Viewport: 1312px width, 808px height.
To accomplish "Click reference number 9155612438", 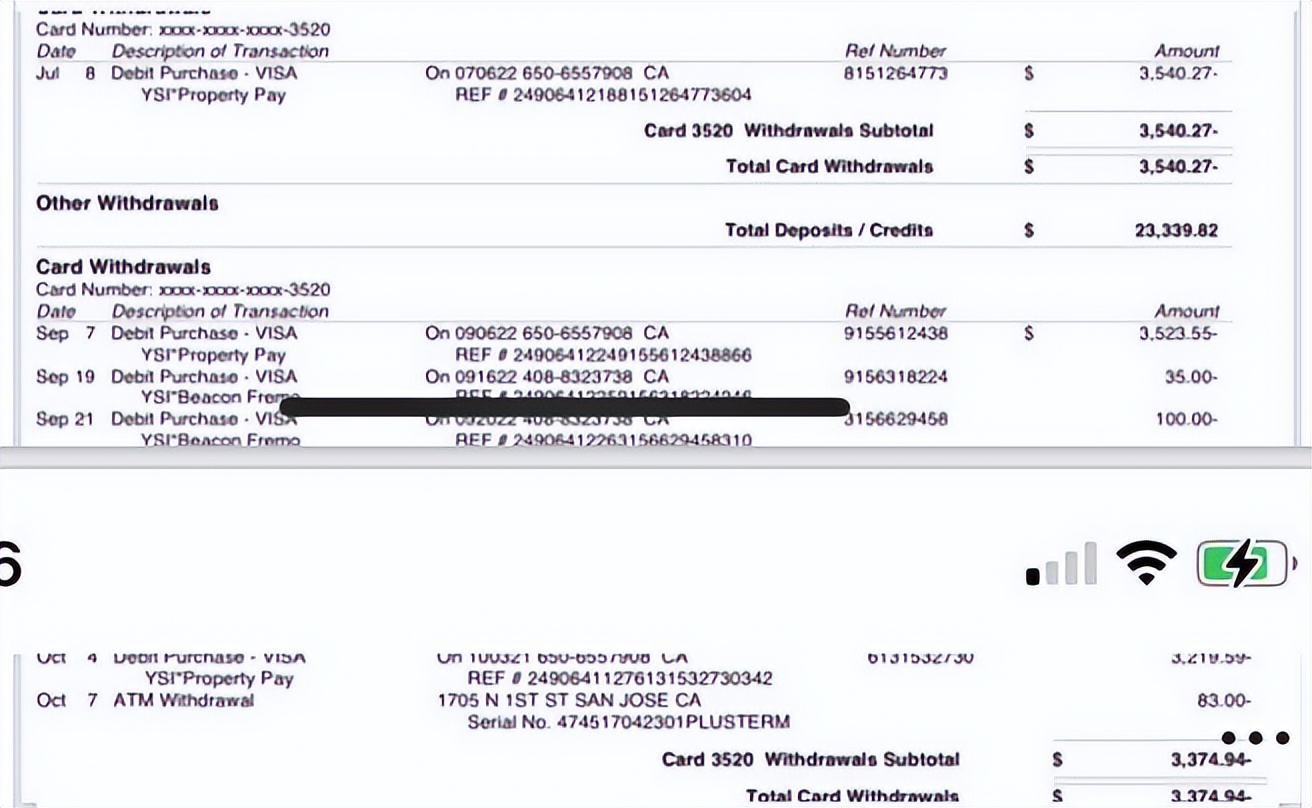I will tap(896, 333).
